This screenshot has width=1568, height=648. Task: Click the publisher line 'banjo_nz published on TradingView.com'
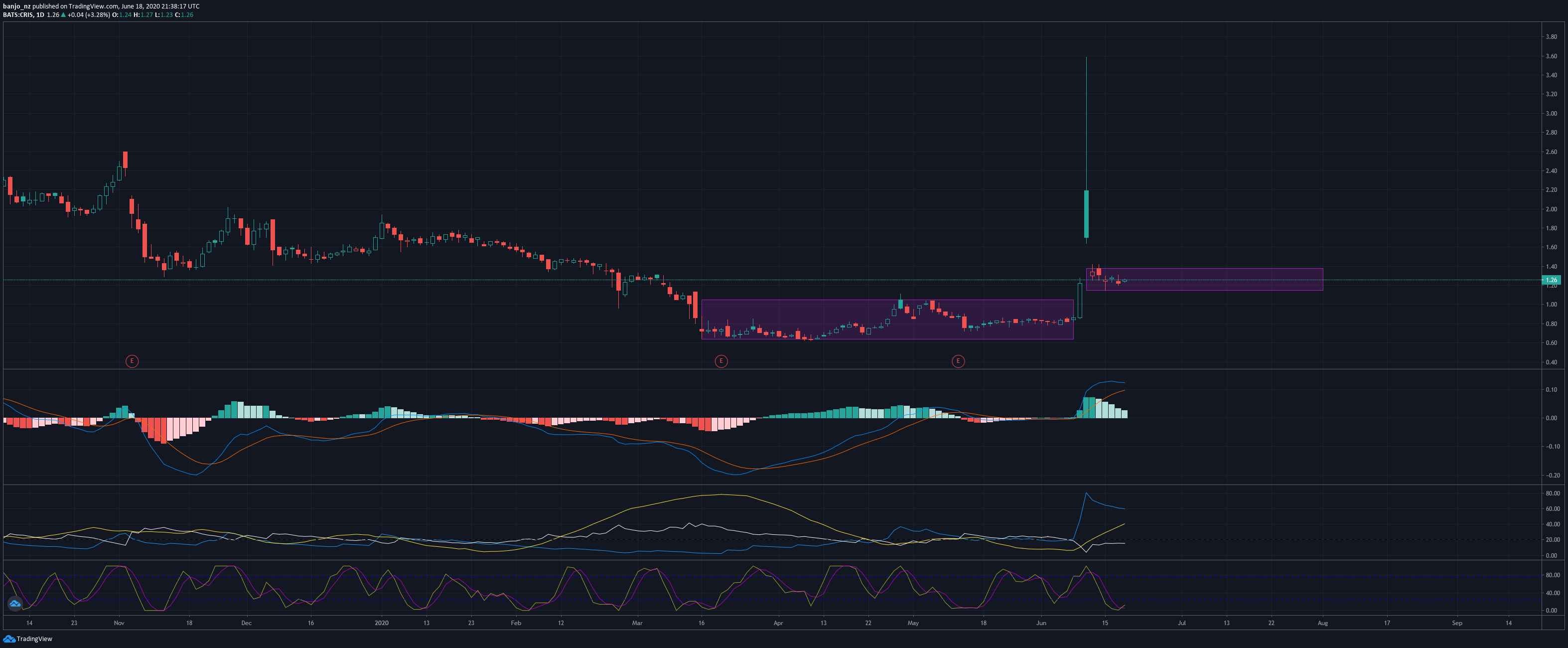click(x=61, y=6)
